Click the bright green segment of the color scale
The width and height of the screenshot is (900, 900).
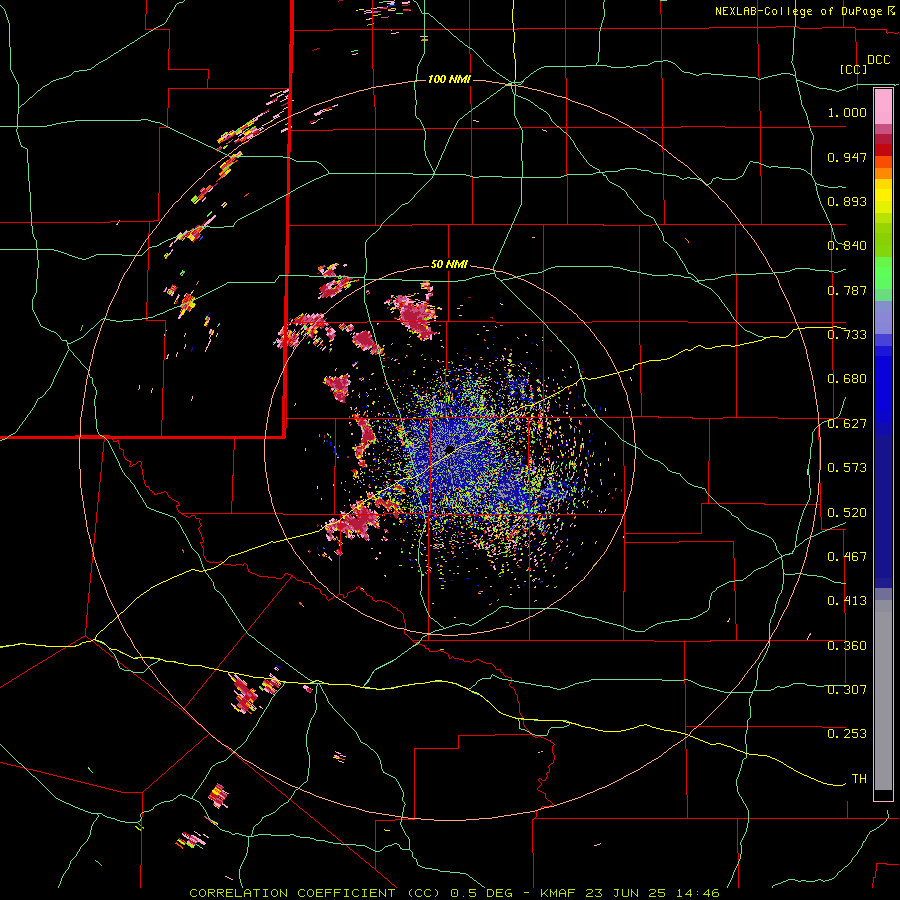coord(883,273)
